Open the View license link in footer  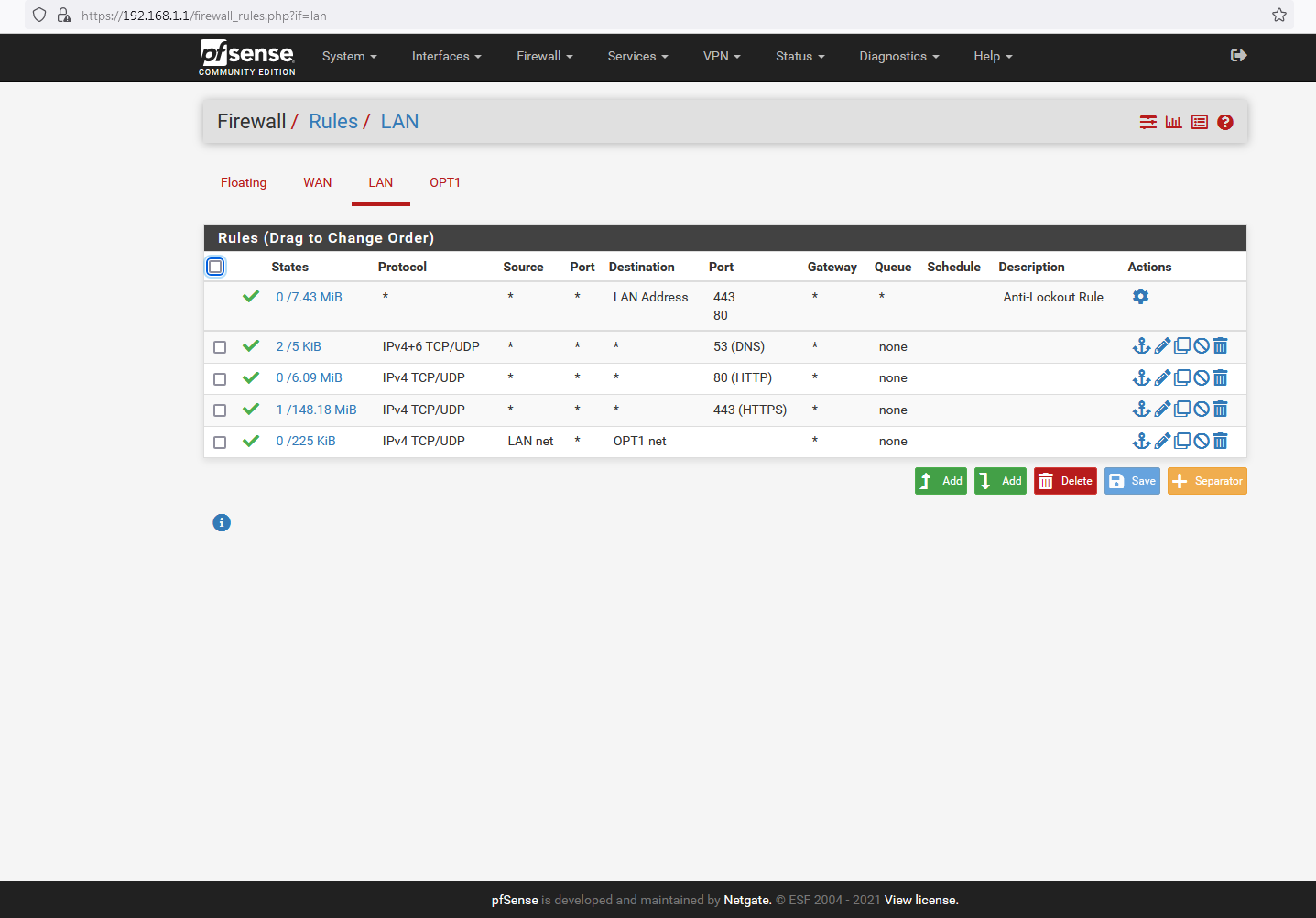[921, 900]
